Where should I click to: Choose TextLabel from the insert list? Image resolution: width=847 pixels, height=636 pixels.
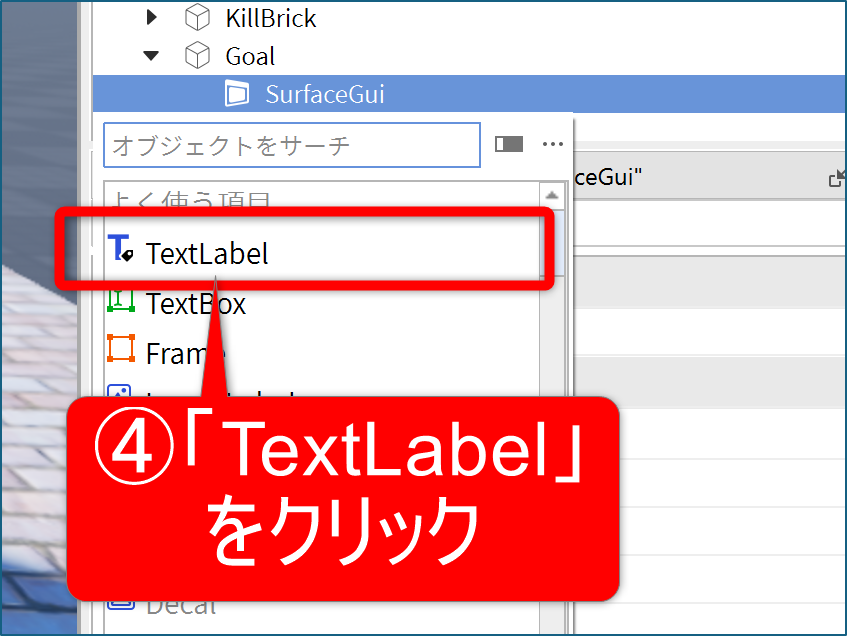pyautogui.click(x=207, y=253)
